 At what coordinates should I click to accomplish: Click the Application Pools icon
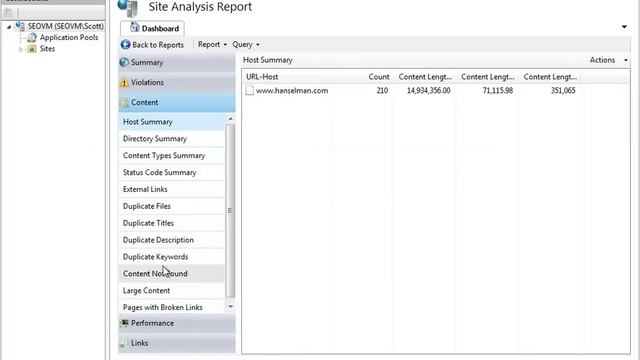(32, 38)
